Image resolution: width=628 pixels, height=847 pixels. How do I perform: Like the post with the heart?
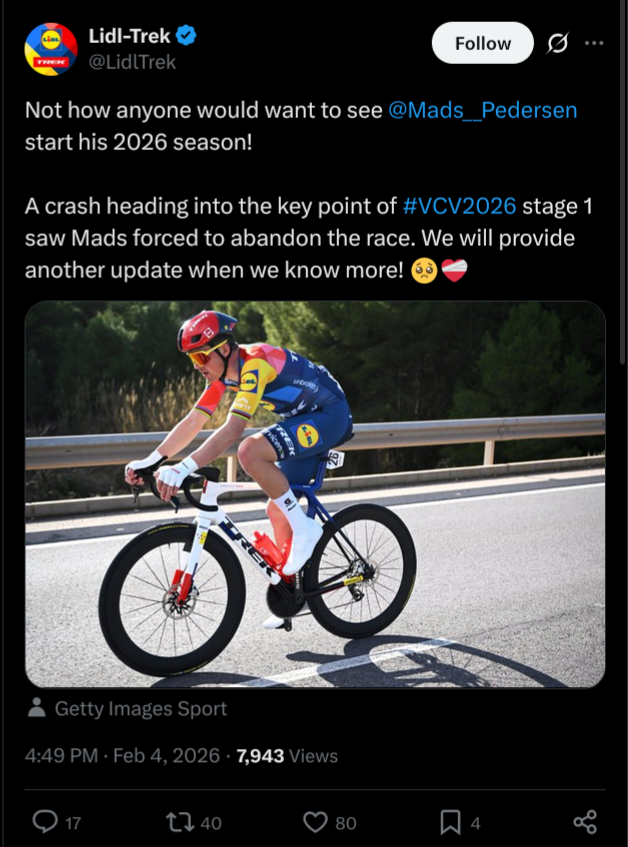point(316,822)
